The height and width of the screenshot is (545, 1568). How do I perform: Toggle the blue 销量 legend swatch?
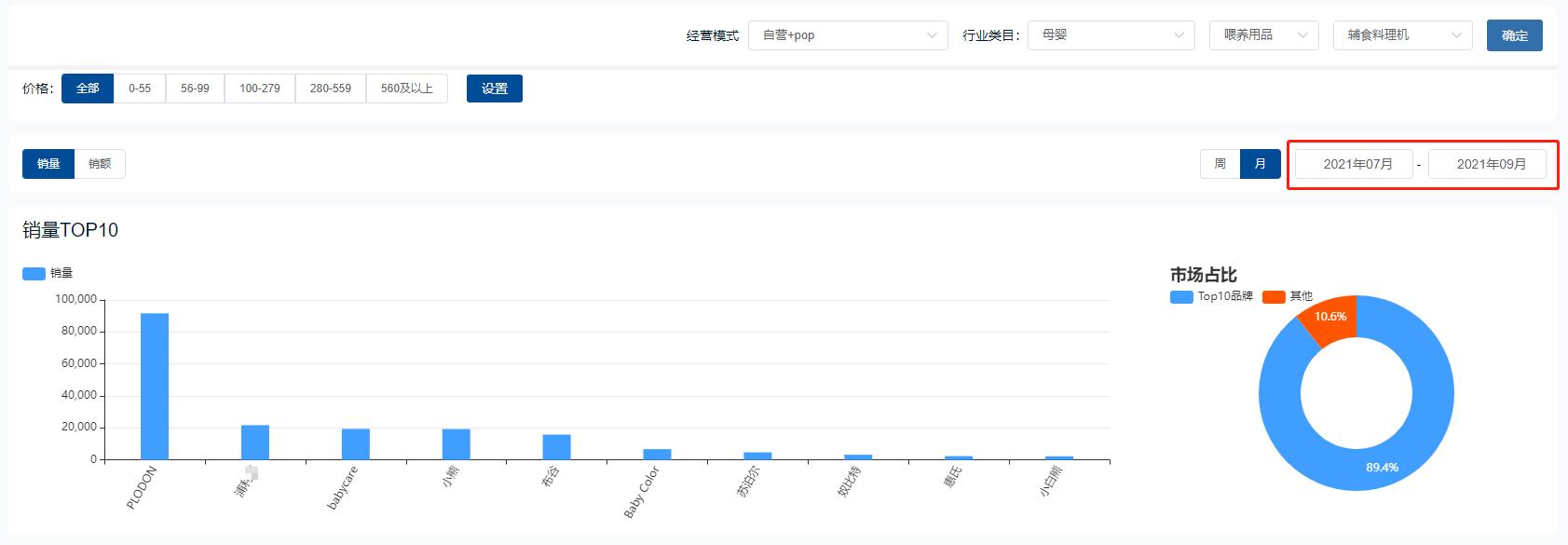[34, 273]
